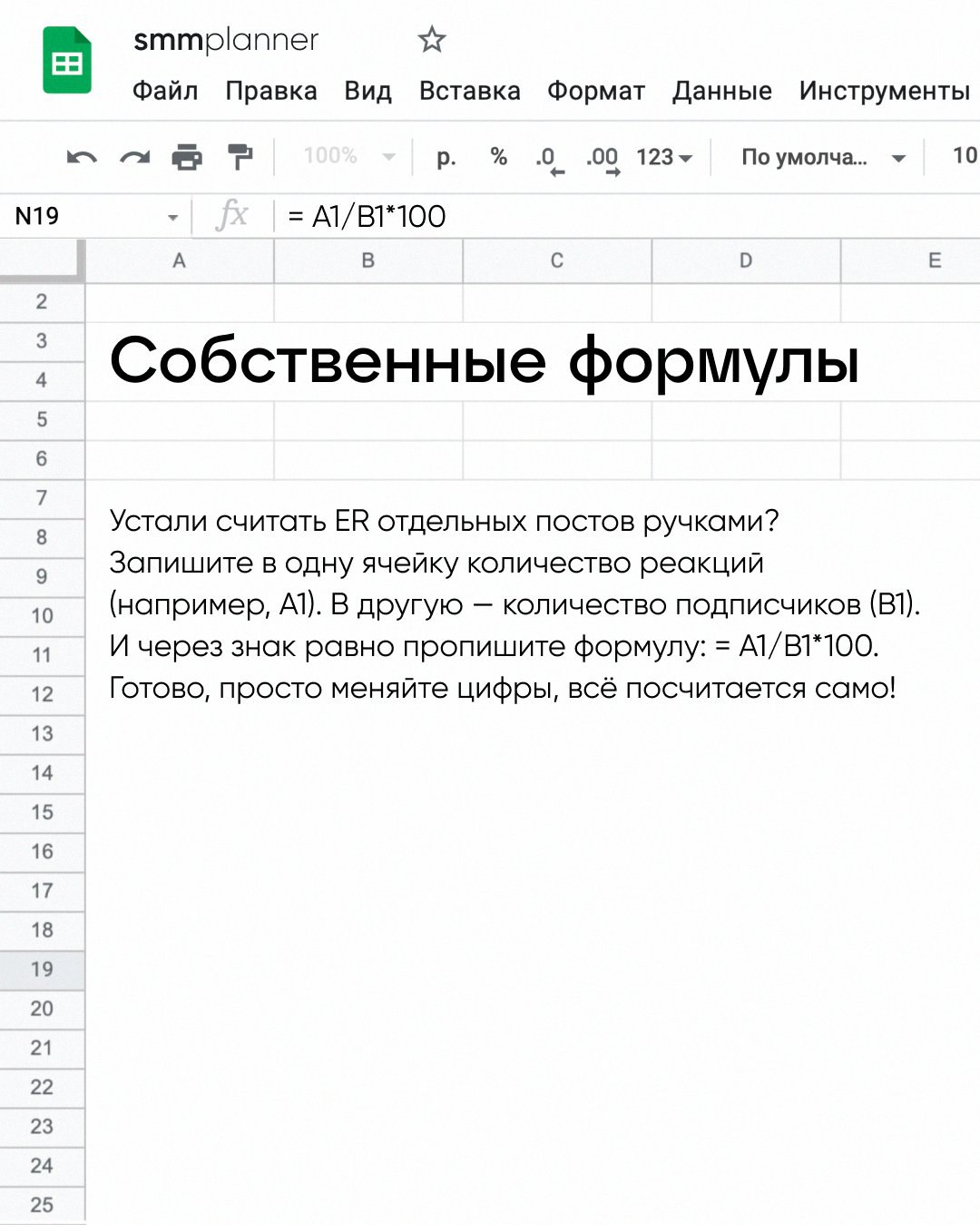
Task: Open the По умолча... font dropdown
Action: point(823,157)
